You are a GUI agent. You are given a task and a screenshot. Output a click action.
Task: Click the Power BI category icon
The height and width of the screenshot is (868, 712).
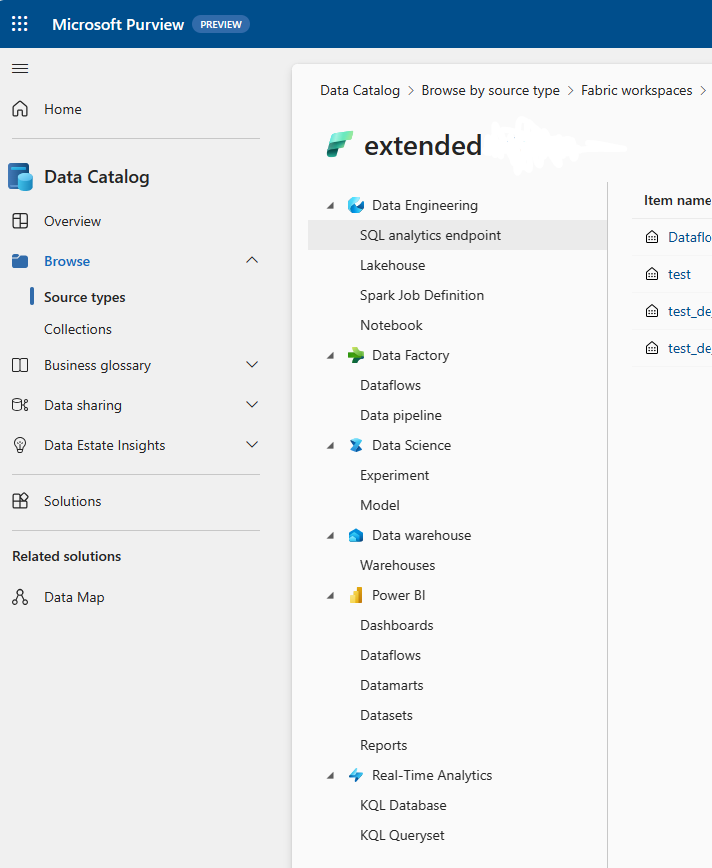click(x=356, y=595)
